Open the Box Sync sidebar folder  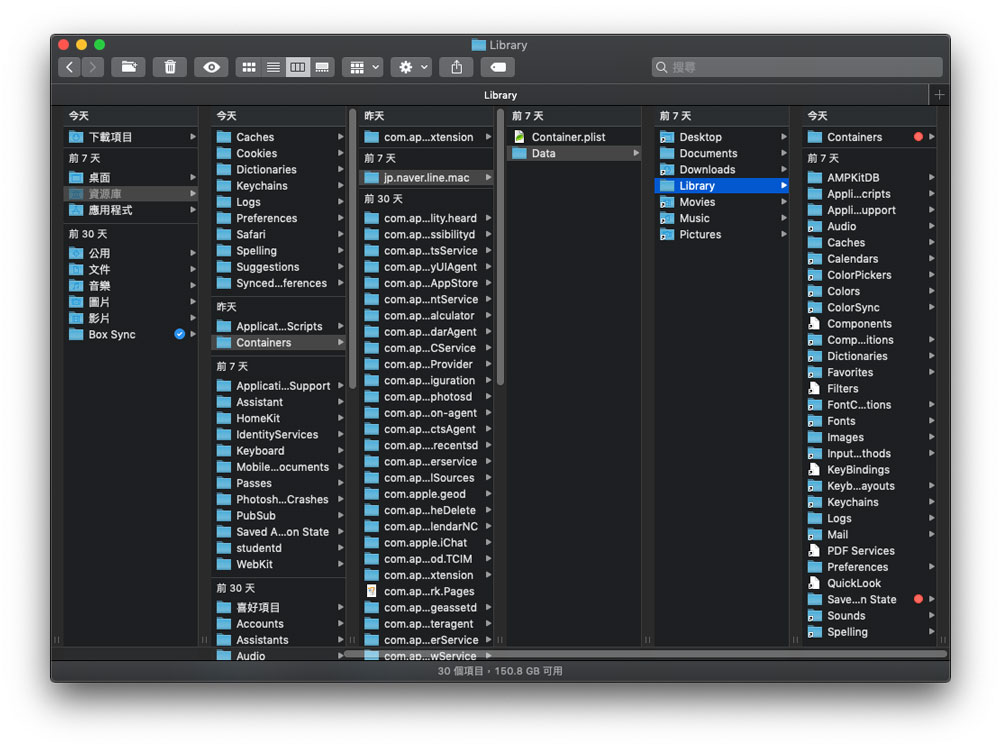tap(111, 334)
